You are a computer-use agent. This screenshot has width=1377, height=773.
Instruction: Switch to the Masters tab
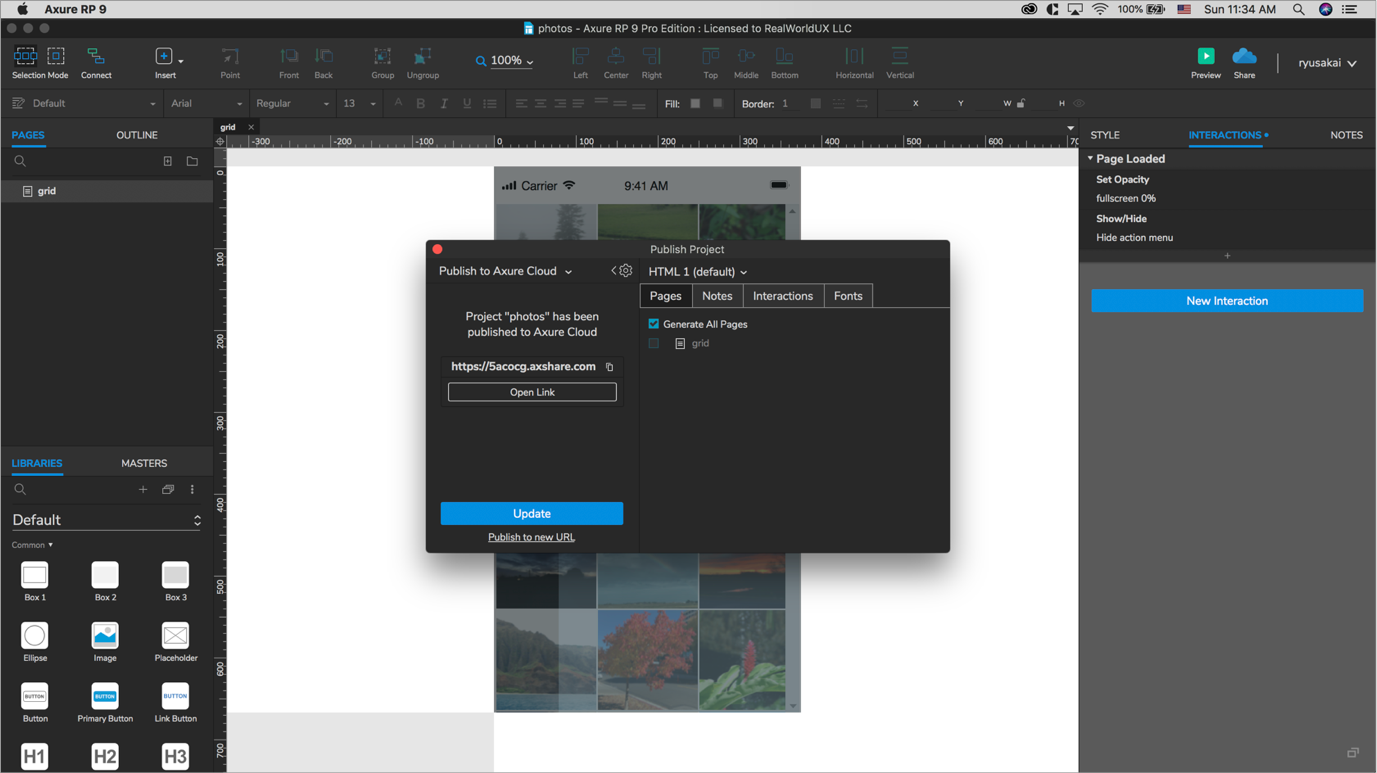coord(144,463)
